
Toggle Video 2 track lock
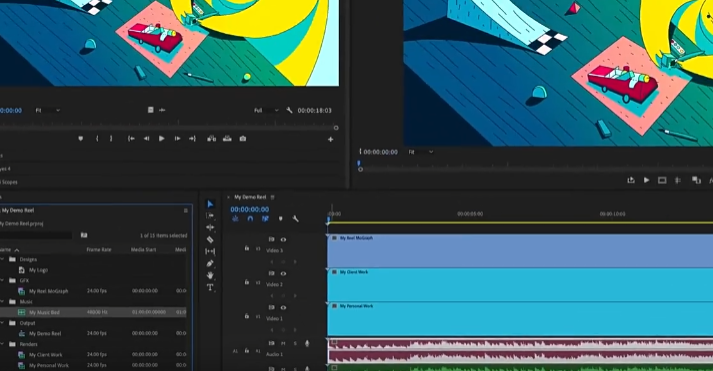(246, 282)
